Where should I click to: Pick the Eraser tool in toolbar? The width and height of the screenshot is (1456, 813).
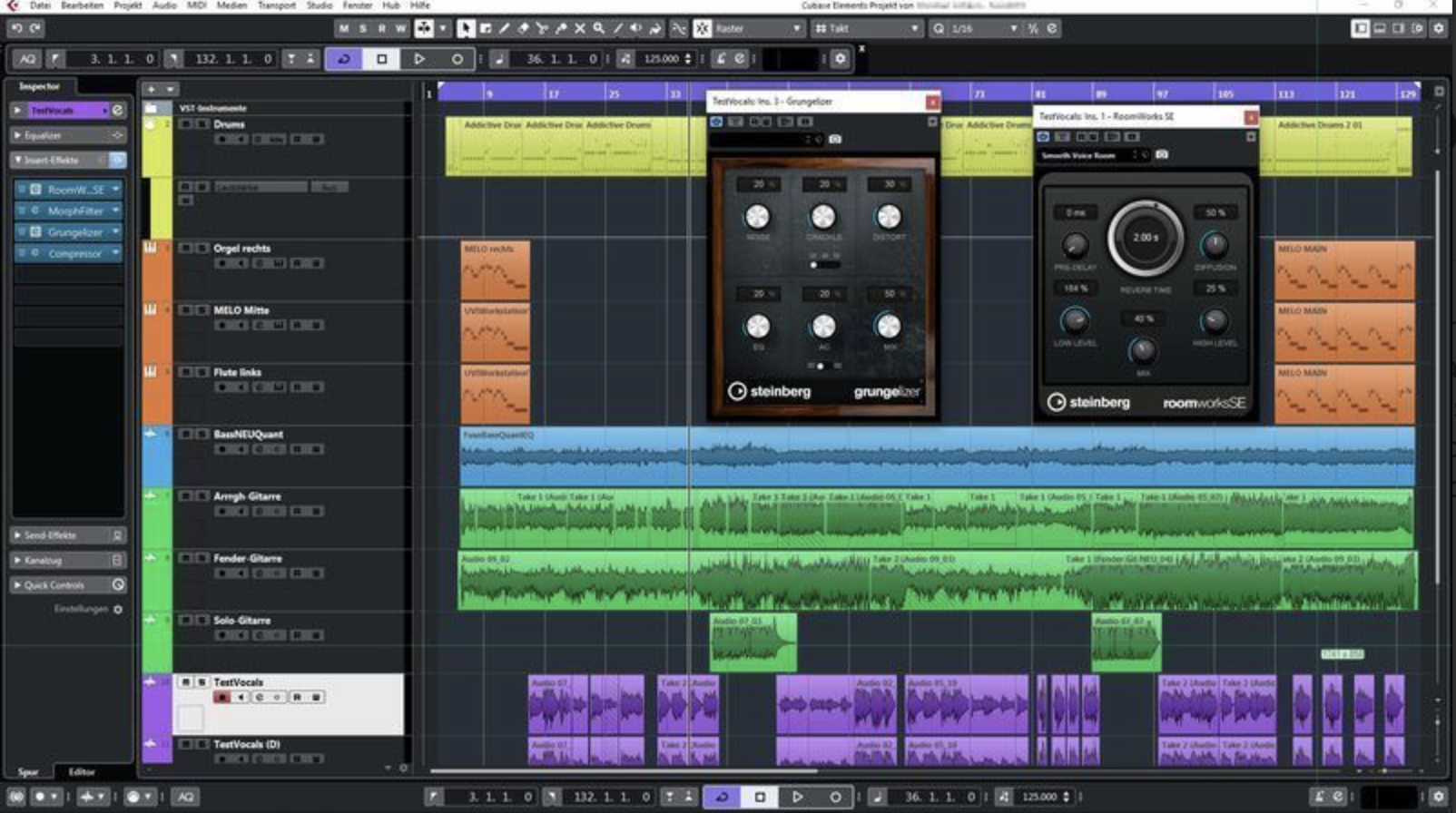point(523,29)
